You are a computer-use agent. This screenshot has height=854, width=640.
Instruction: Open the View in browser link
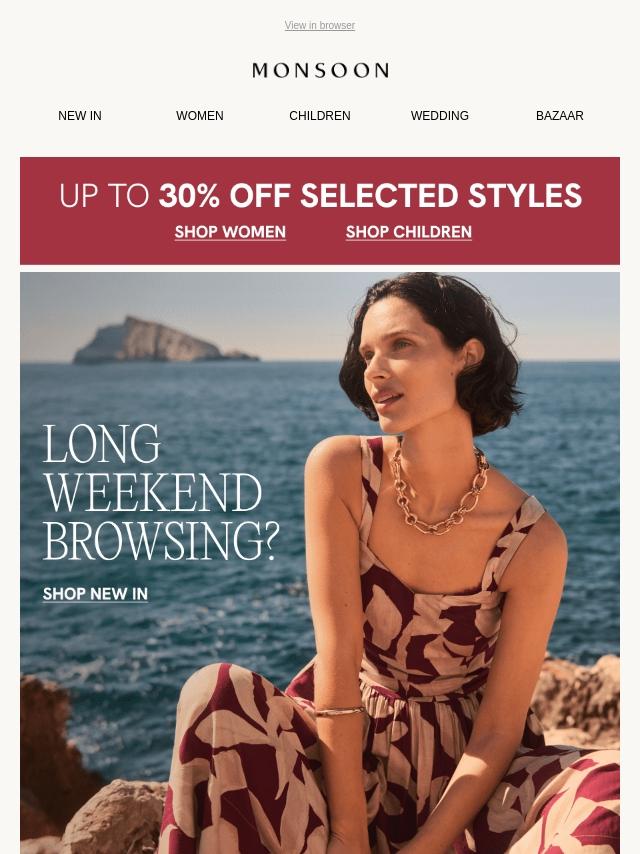pyautogui.click(x=320, y=26)
